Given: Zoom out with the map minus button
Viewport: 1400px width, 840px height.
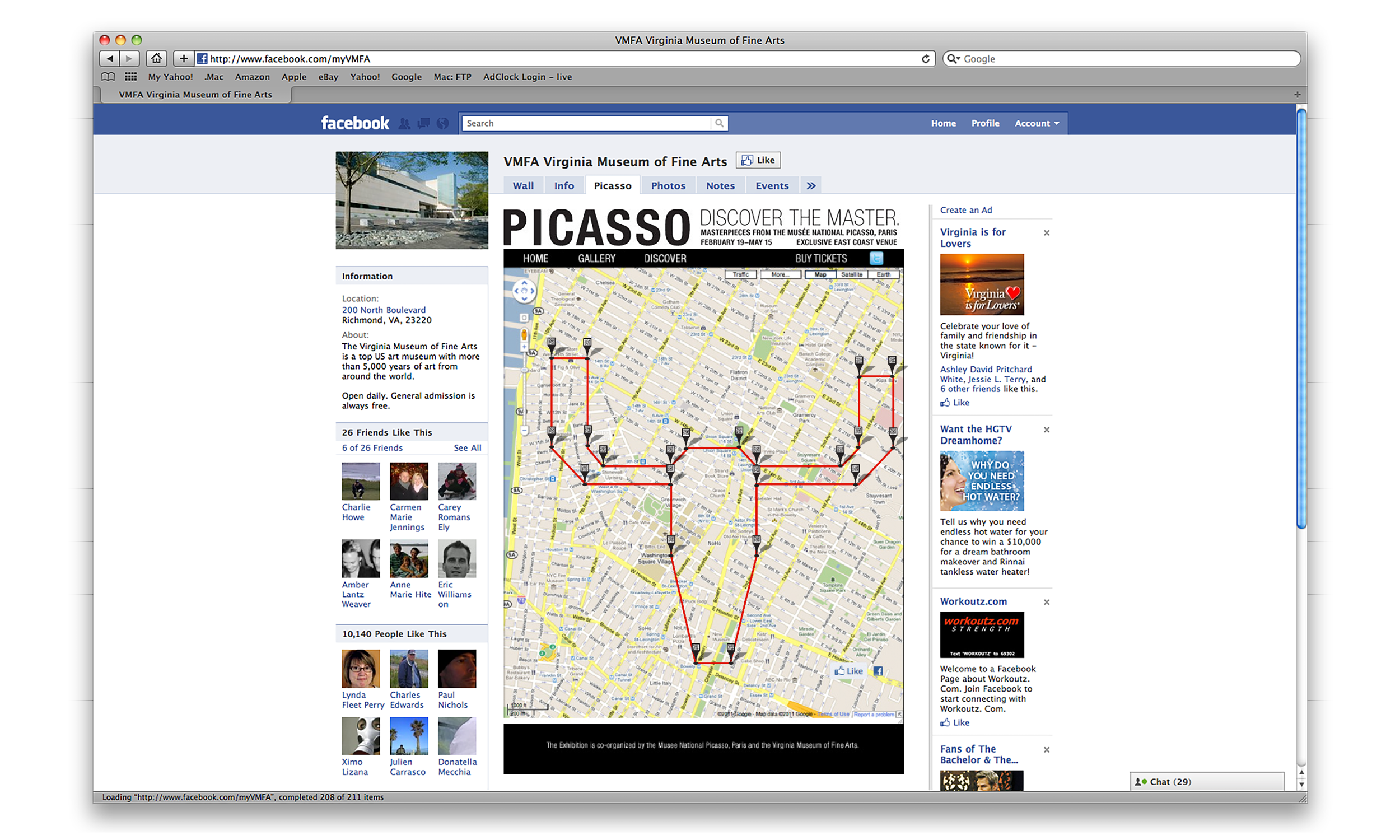Looking at the screenshot, I should click(524, 431).
